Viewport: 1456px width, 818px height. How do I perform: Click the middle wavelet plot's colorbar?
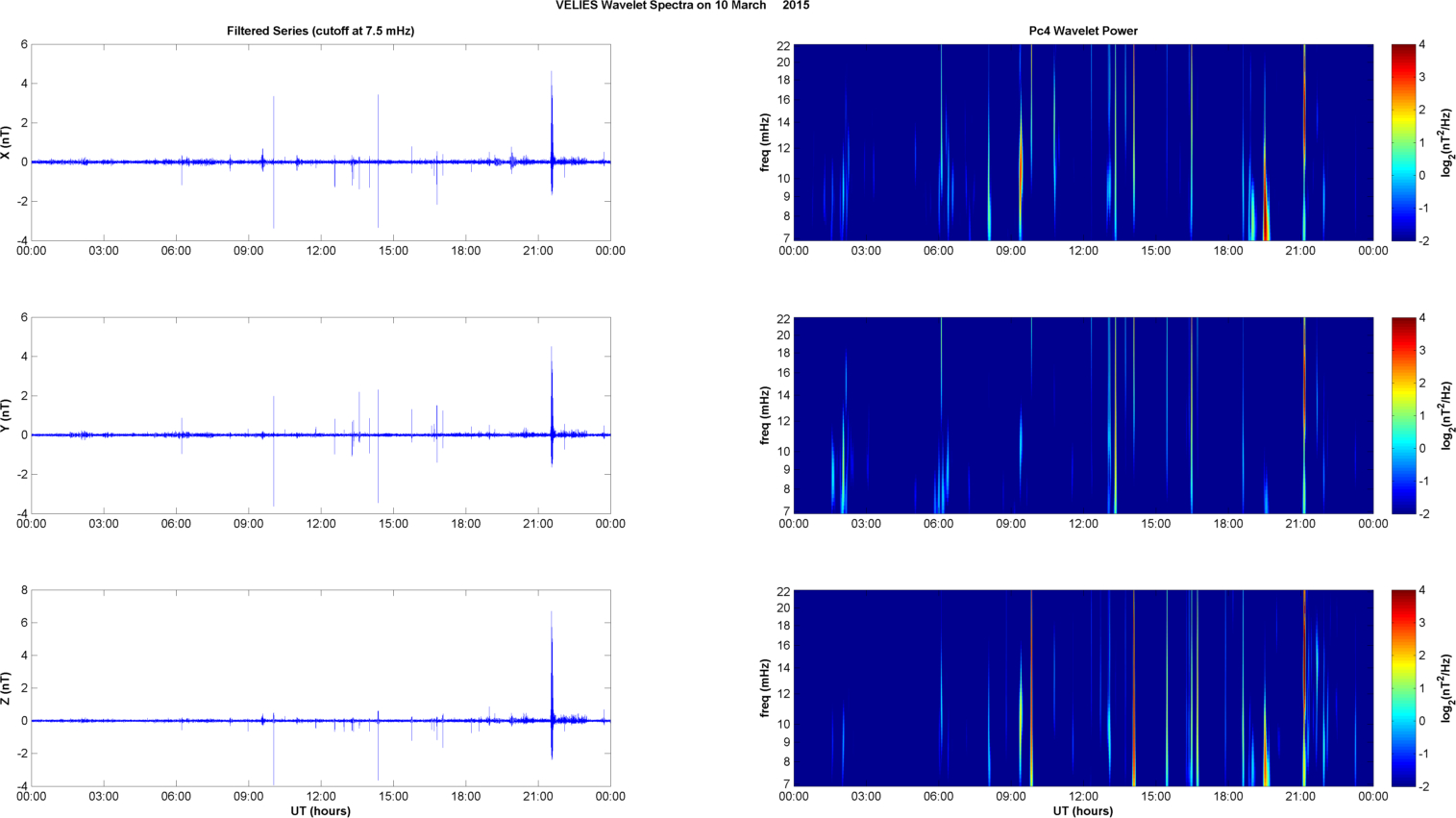1403,415
